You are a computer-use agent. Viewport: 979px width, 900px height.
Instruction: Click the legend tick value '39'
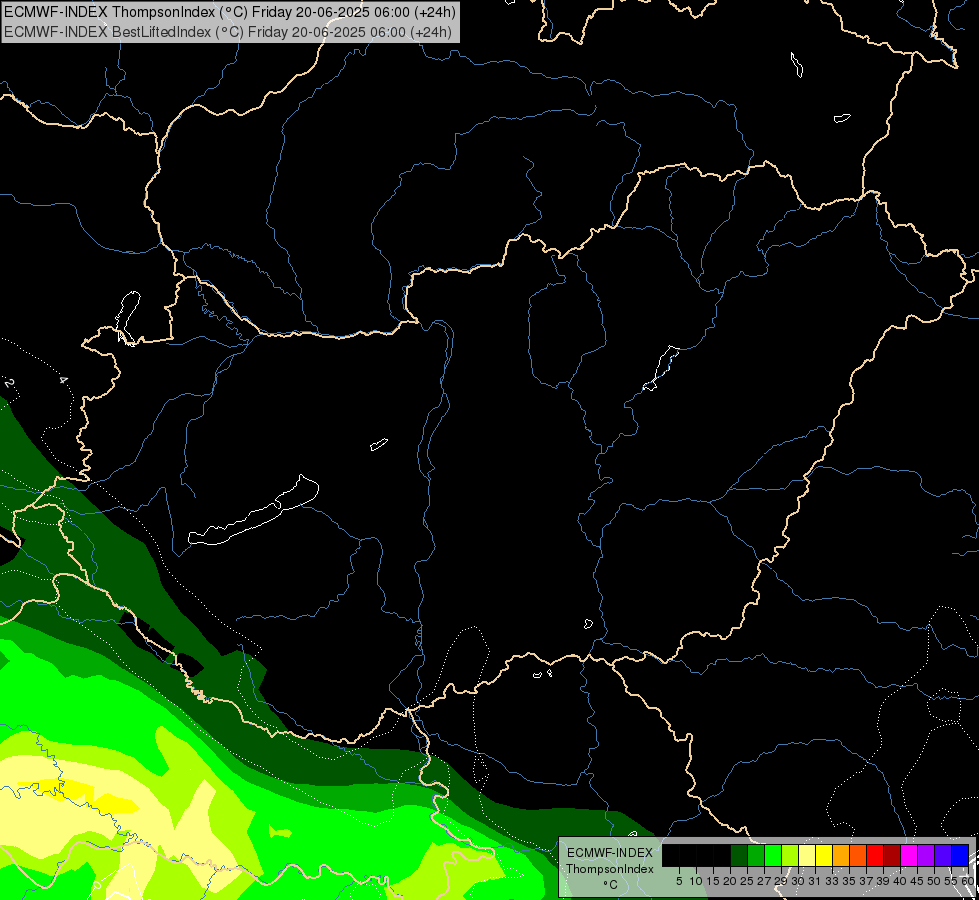[x=883, y=881]
